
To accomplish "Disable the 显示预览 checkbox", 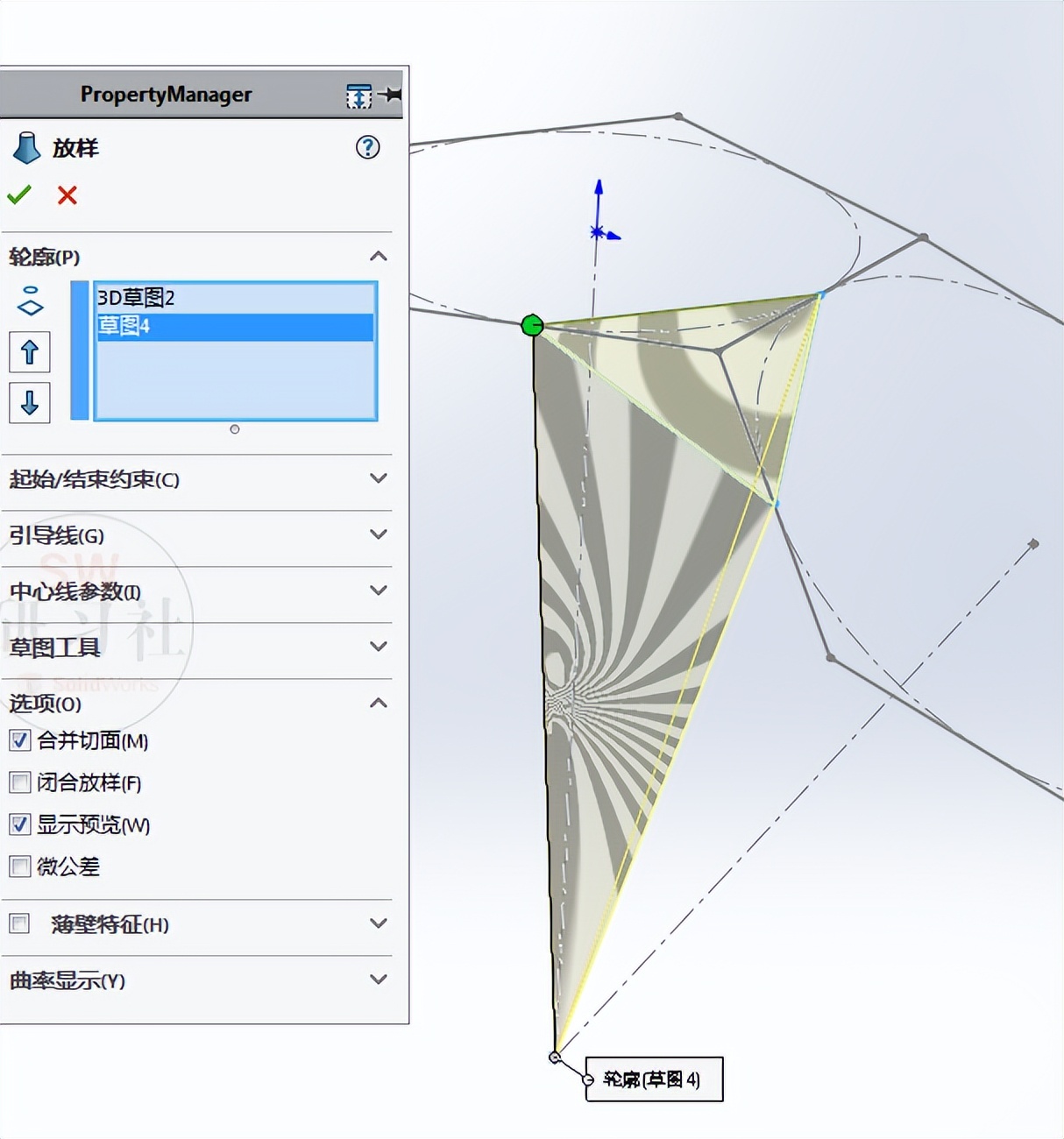I will [x=19, y=824].
